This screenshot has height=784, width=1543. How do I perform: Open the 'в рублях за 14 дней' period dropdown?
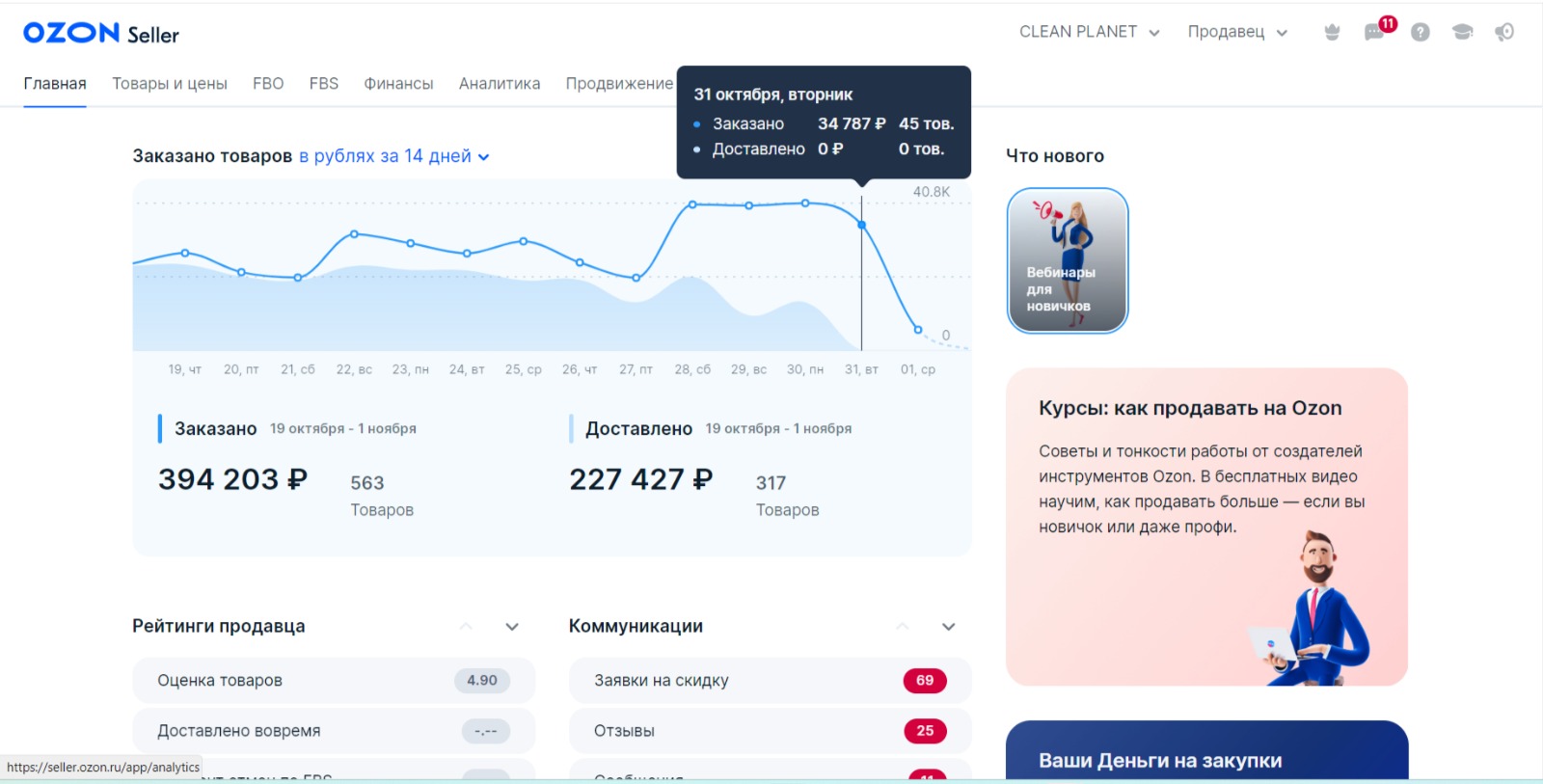pyautogui.click(x=394, y=156)
